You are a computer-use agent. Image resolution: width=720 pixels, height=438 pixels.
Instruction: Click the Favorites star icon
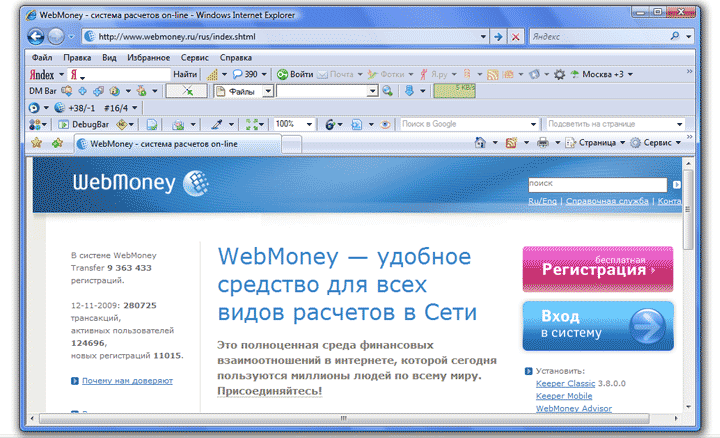coord(36,143)
